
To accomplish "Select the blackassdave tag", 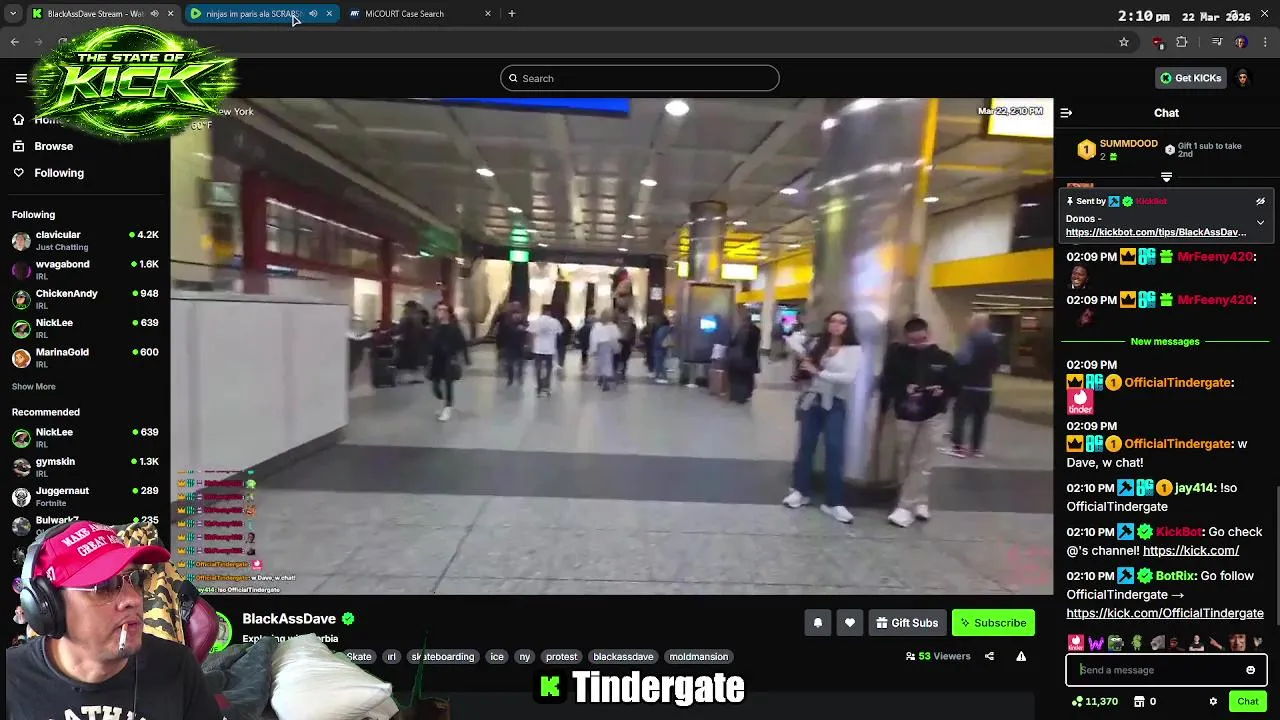I will pyautogui.click(x=623, y=657).
